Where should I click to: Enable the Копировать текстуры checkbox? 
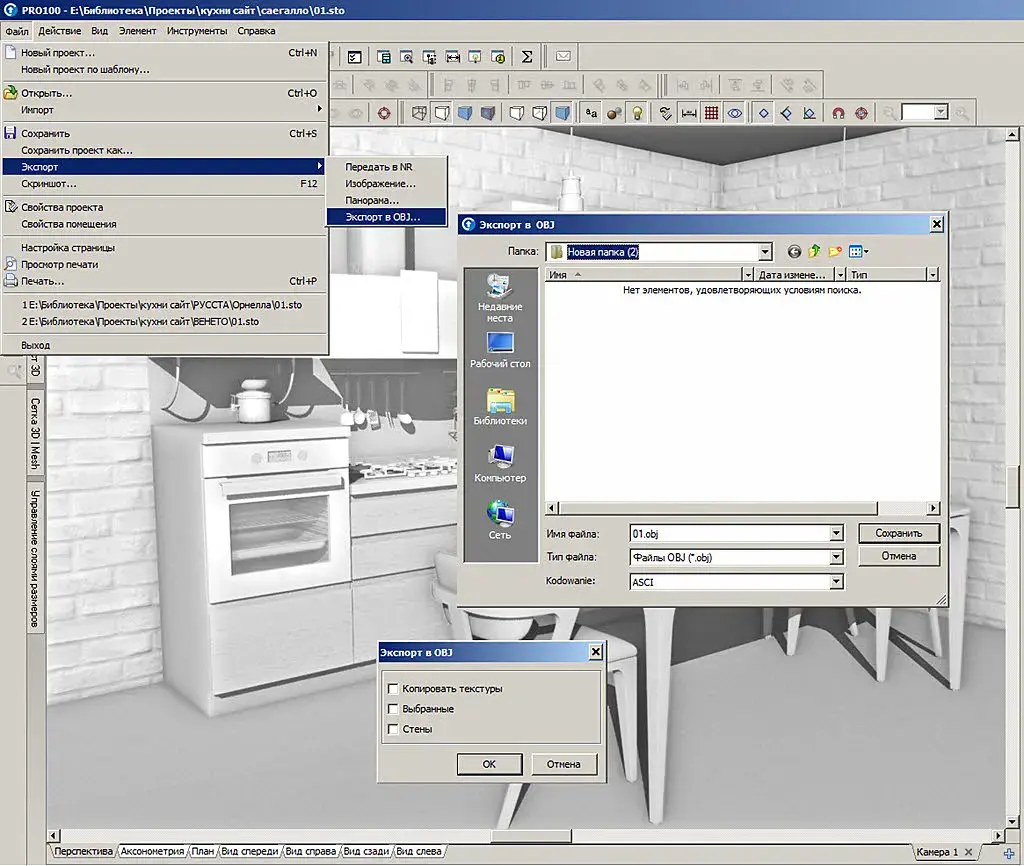[x=393, y=688]
